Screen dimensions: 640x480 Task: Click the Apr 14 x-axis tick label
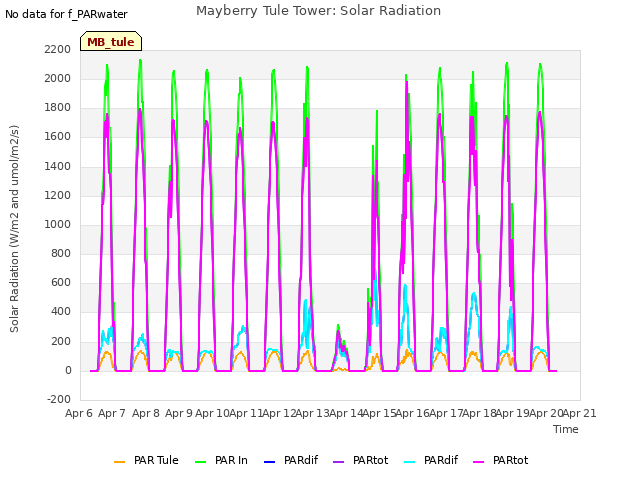coord(346,413)
